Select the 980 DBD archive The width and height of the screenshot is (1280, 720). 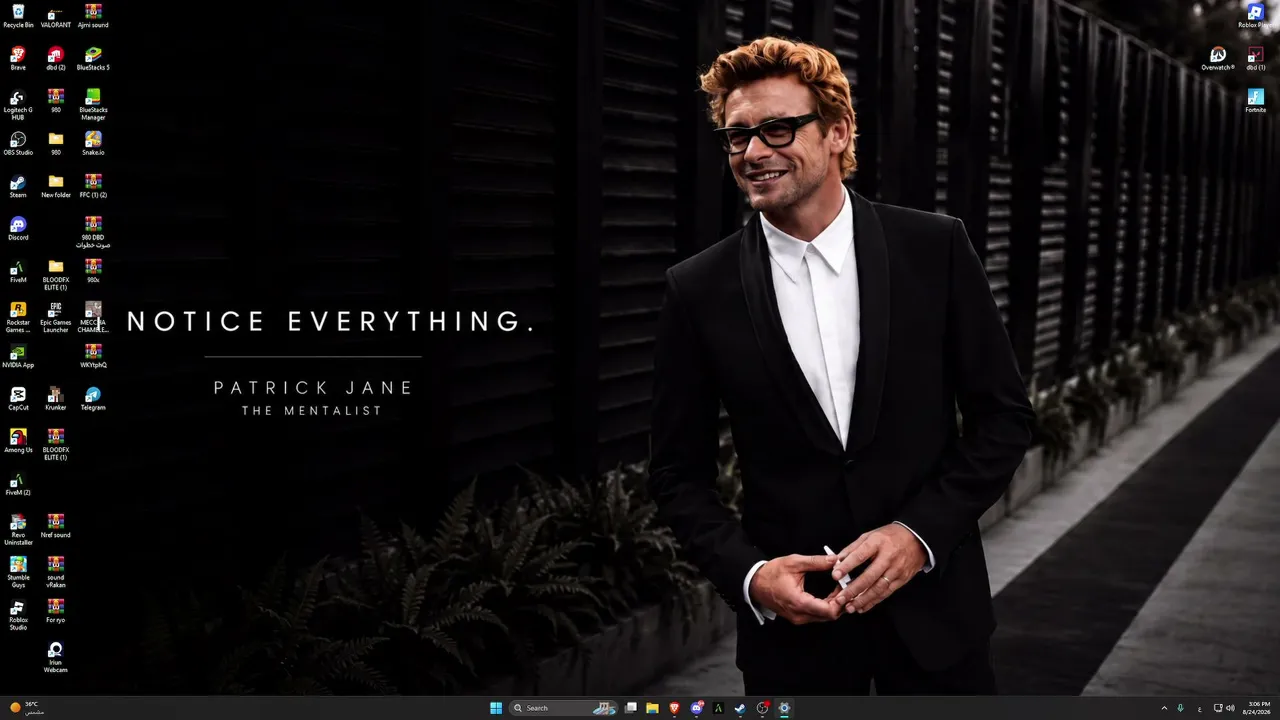[93, 233]
